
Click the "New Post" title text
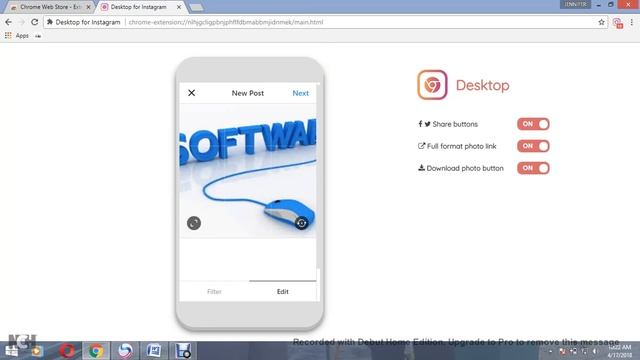[248, 93]
